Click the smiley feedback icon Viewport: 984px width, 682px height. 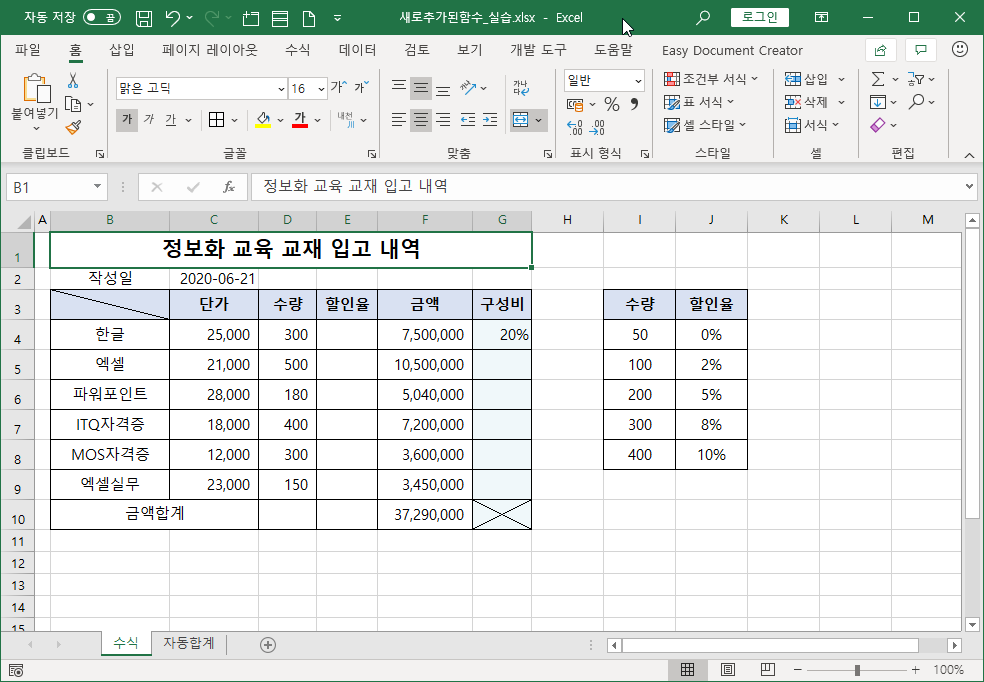tap(960, 50)
